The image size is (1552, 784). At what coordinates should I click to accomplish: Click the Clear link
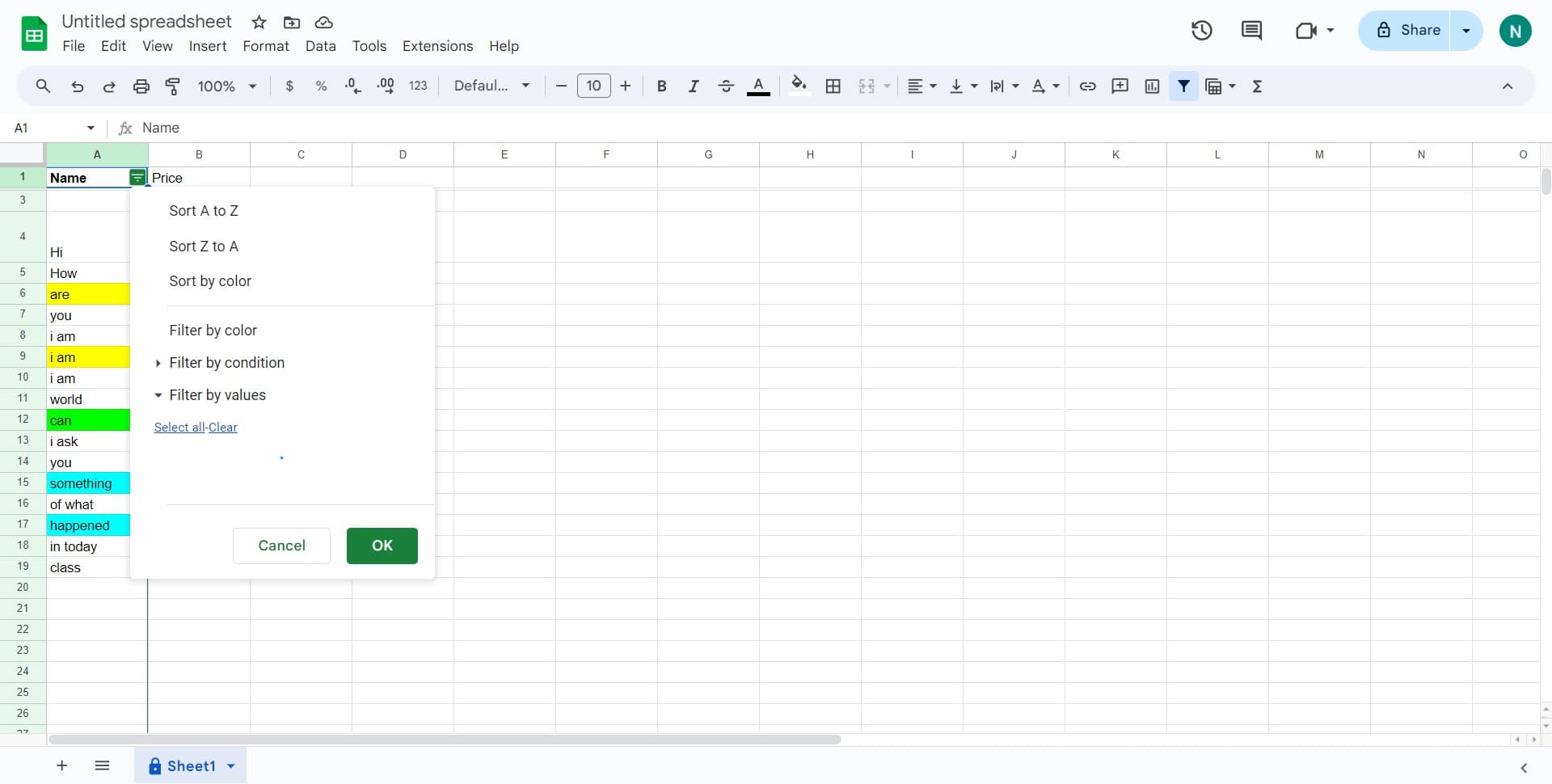point(223,427)
